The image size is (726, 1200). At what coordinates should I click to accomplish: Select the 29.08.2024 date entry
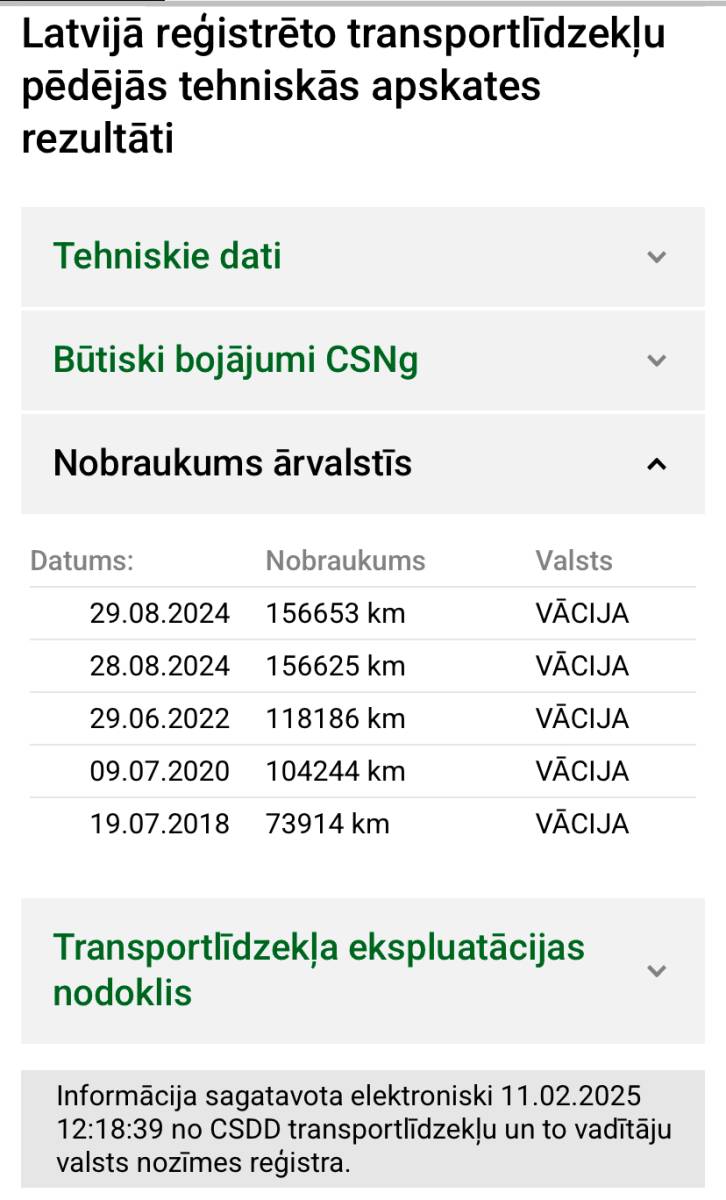pos(160,614)
